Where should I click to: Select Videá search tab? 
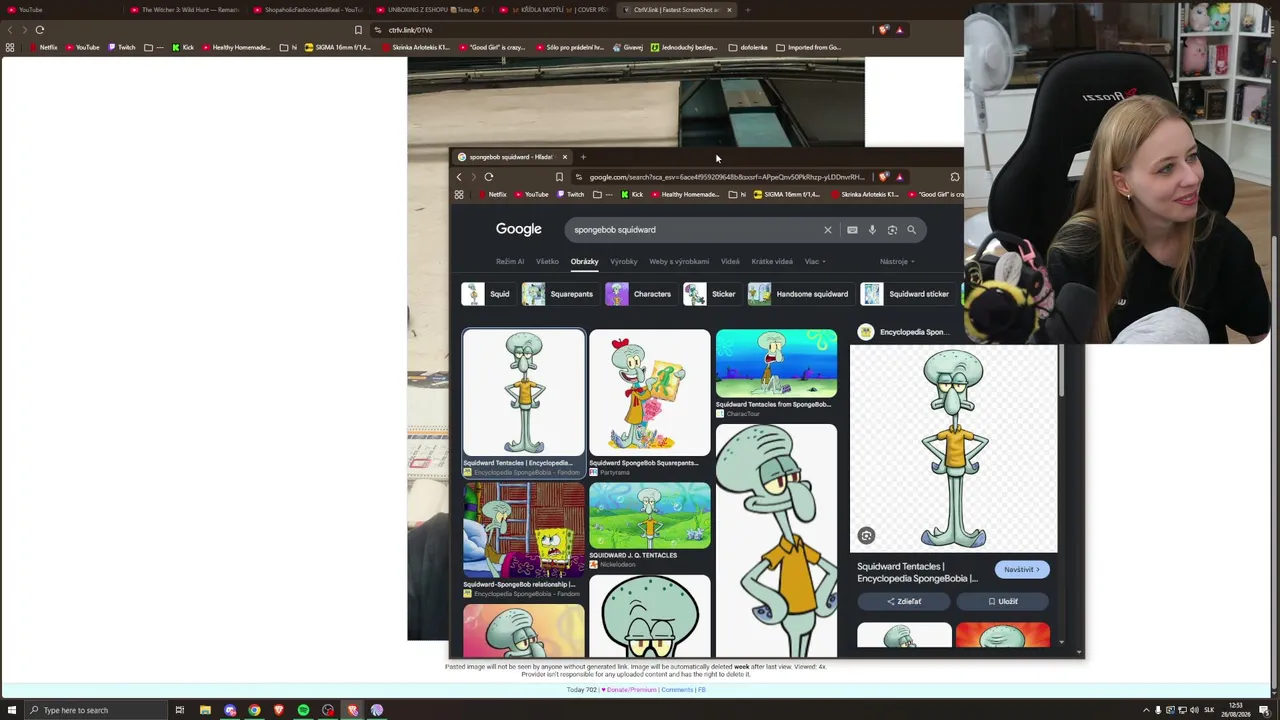point(730,262)
